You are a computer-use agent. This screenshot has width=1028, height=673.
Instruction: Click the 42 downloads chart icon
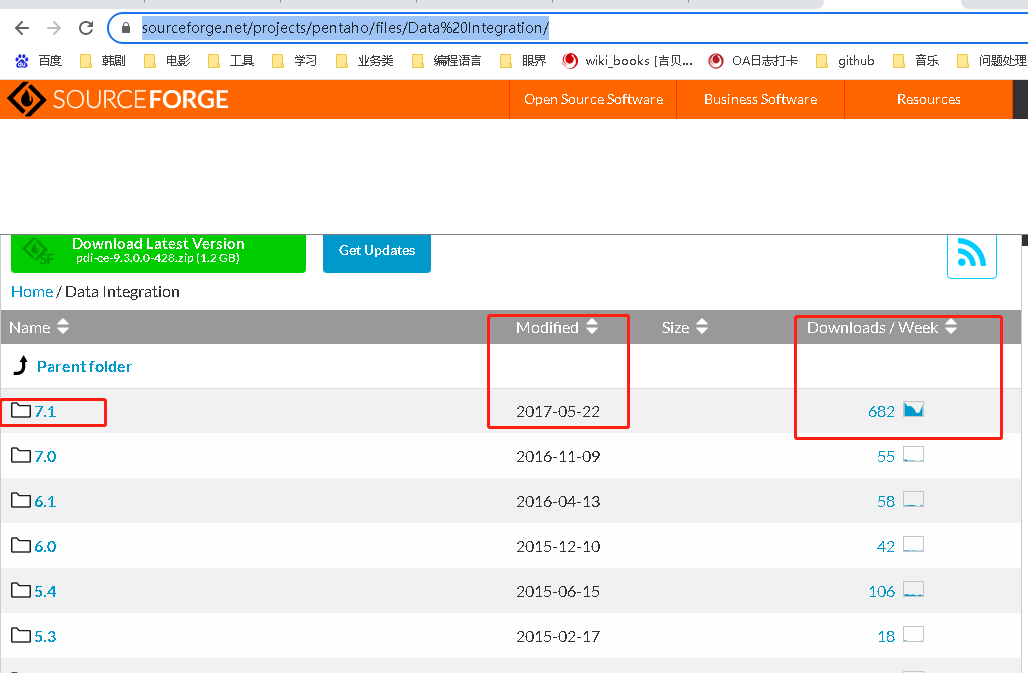coord(913,545)
